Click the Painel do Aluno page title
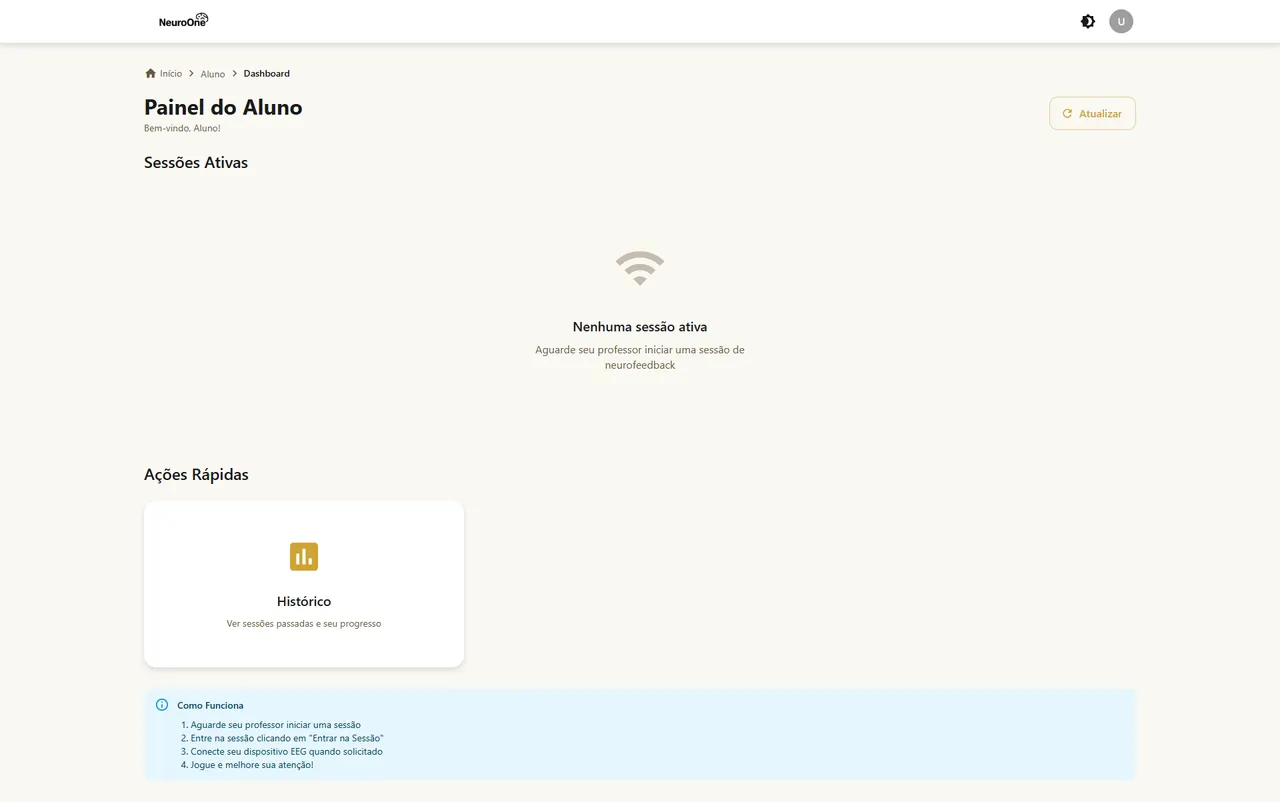Viewport: 1280px width, 802px height. (x=223, y=107)
